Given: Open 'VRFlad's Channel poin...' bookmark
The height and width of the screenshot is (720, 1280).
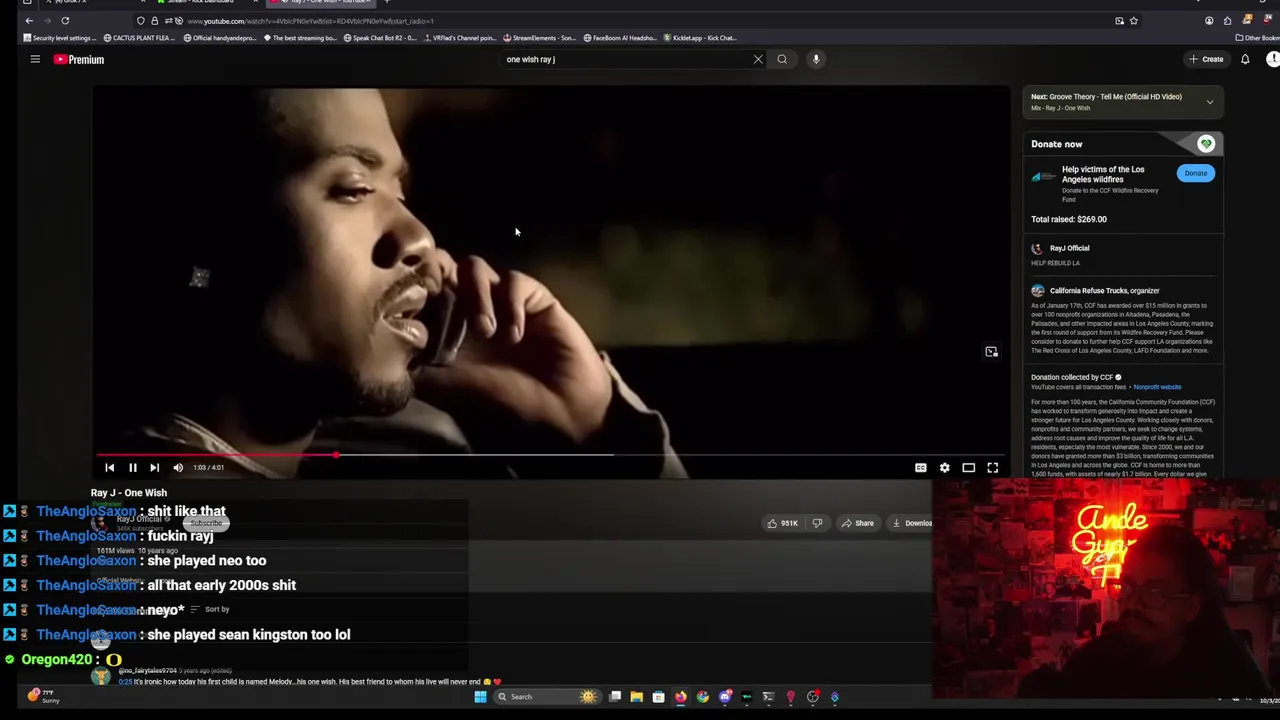Looking at the screenshot, I should [x=460, y=38].
